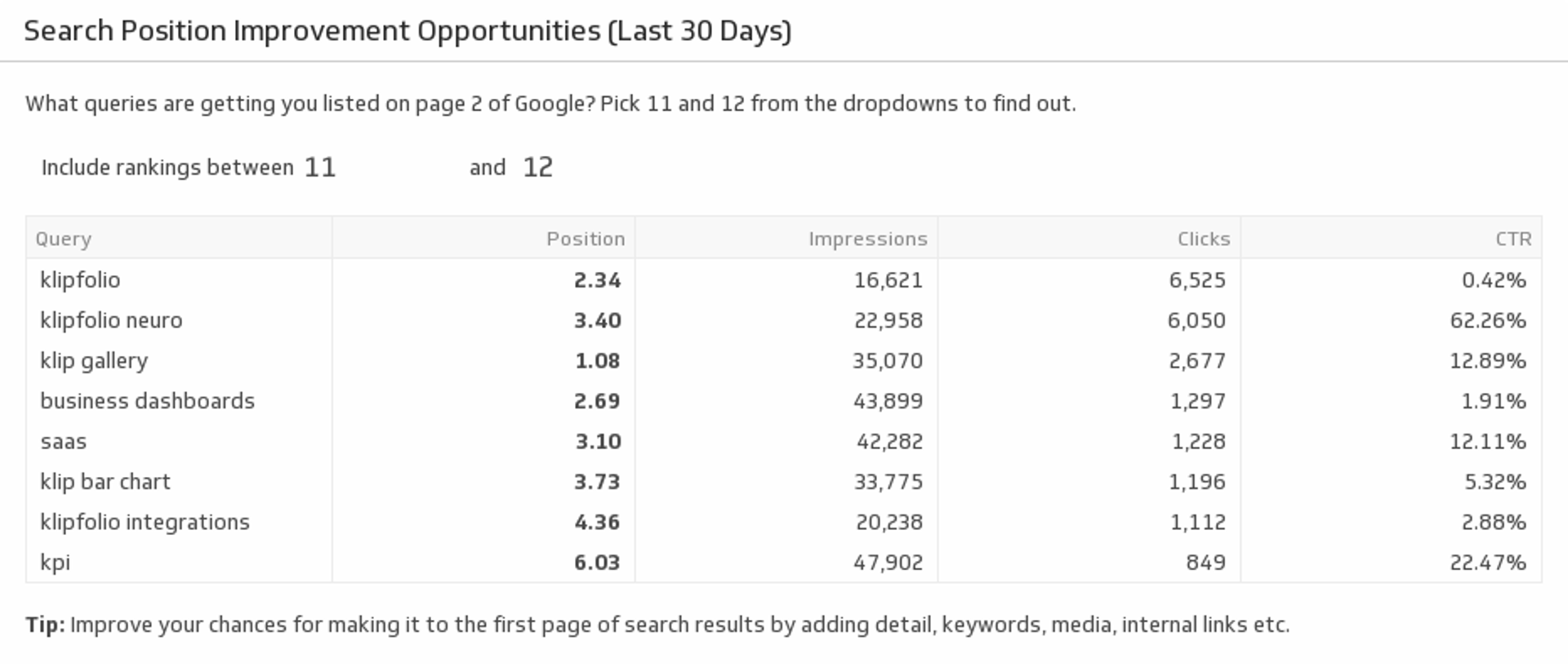Select the klipfolio neuro query

tap(111, 320)
